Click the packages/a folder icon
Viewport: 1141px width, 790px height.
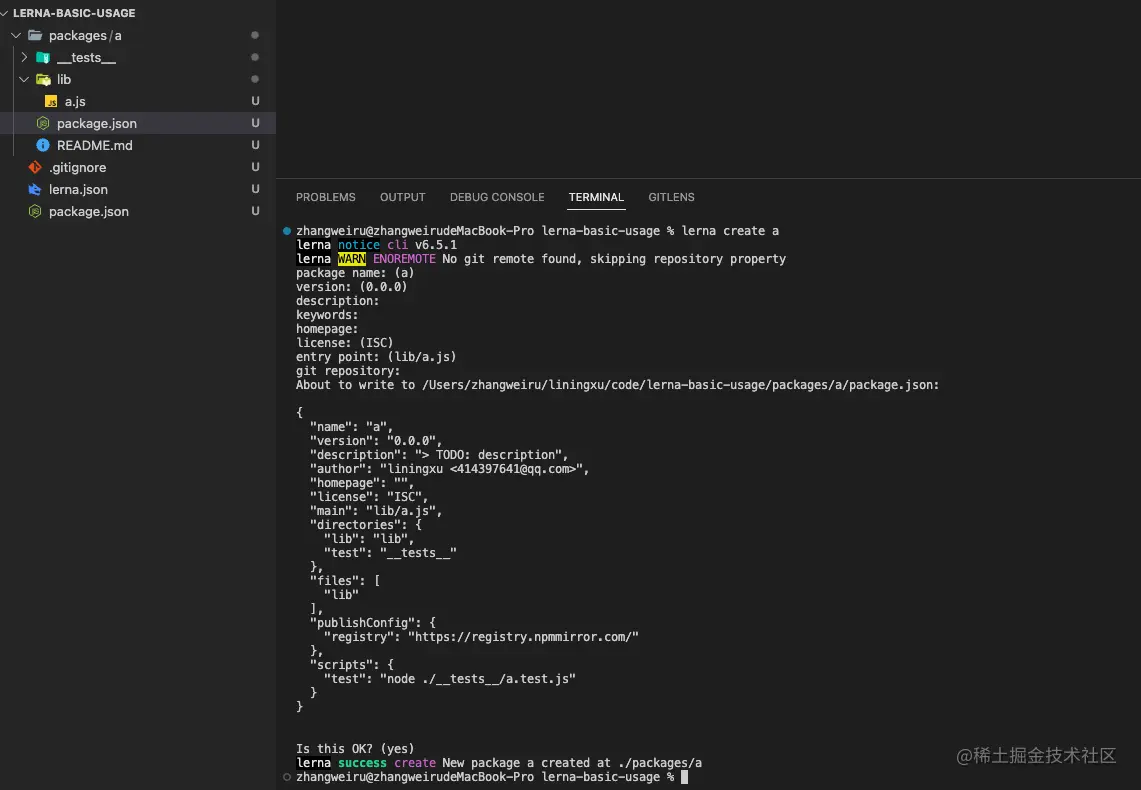35,35
